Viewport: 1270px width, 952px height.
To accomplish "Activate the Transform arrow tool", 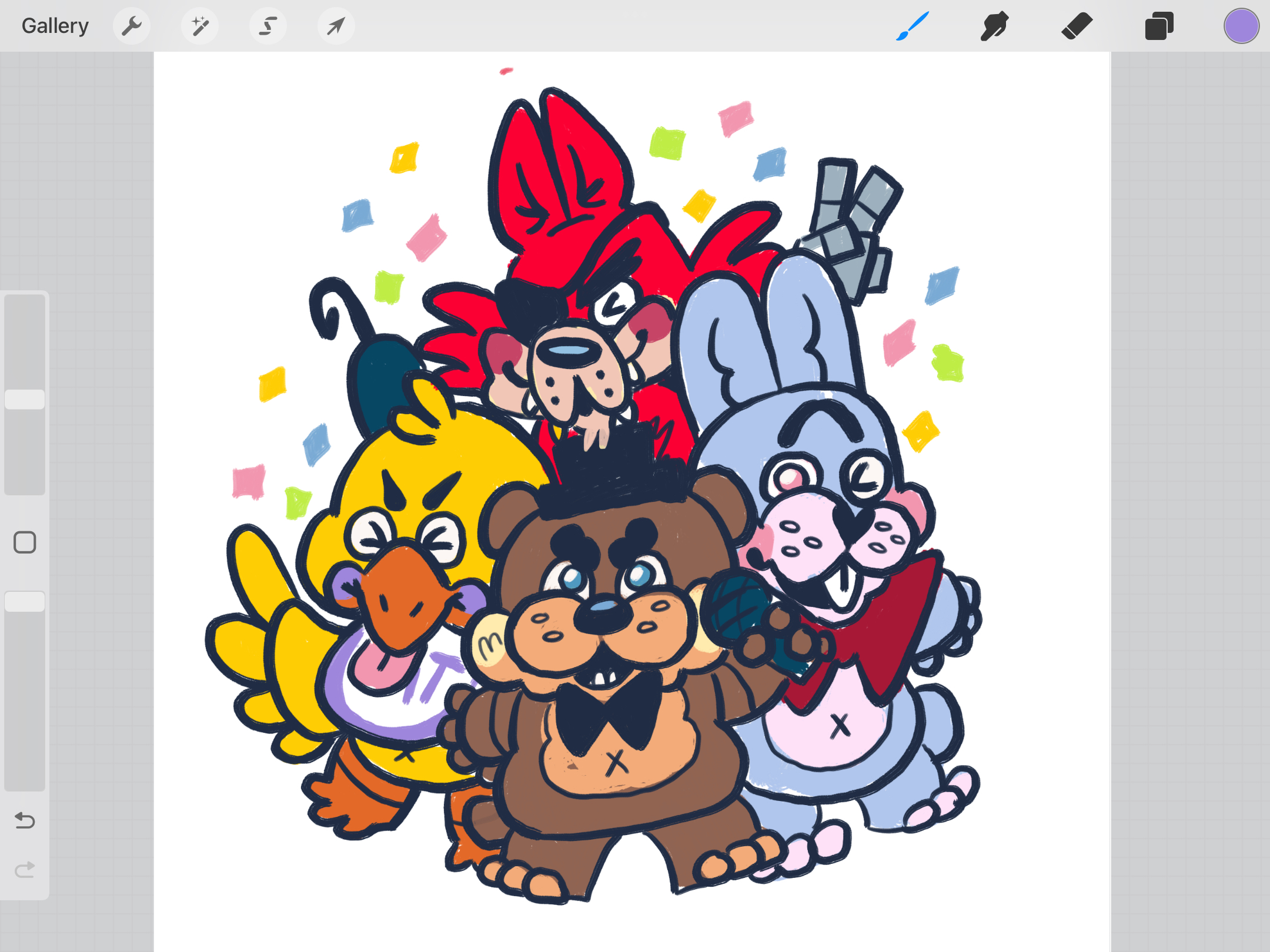I will tap(336, 26).
